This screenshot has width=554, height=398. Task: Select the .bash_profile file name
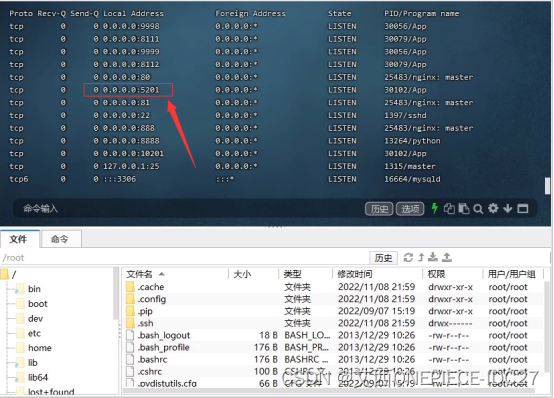pos(164,347)
